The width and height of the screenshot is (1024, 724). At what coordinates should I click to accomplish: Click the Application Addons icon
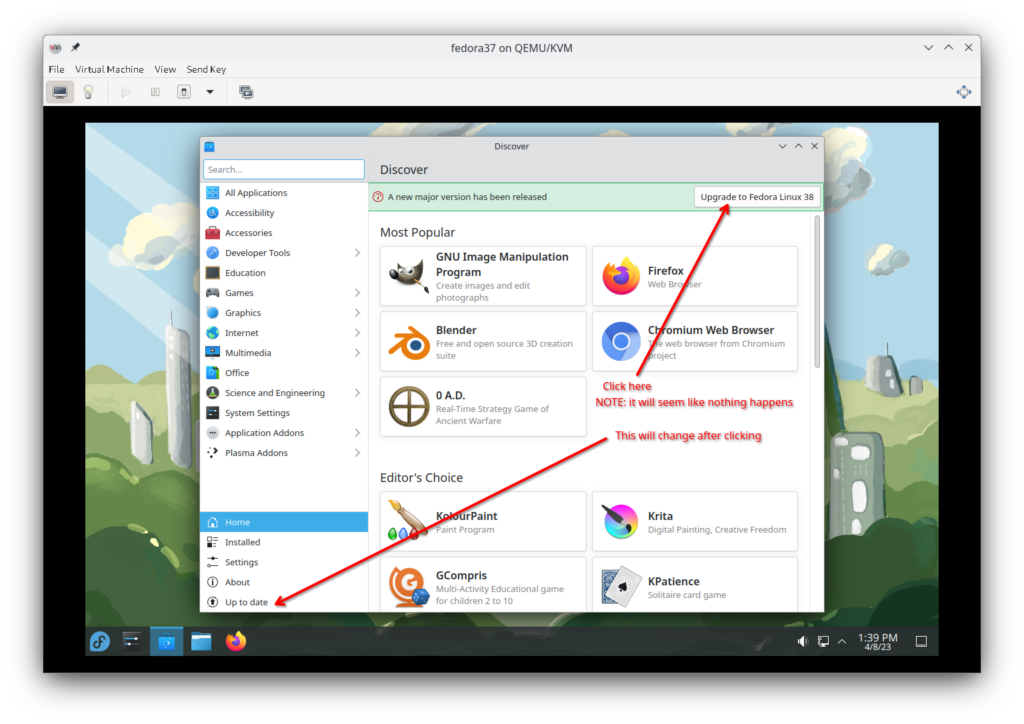click(x=212, y=433)
